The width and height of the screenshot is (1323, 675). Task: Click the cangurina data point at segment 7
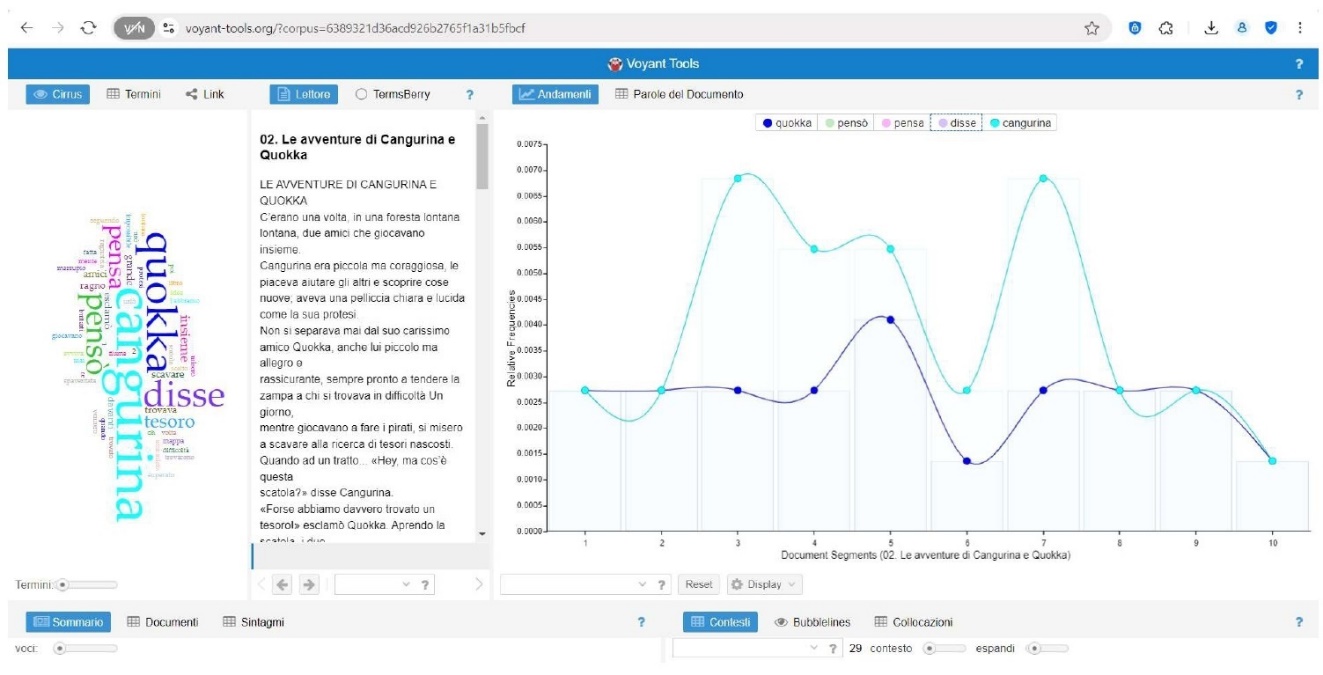coord(1043,178)
